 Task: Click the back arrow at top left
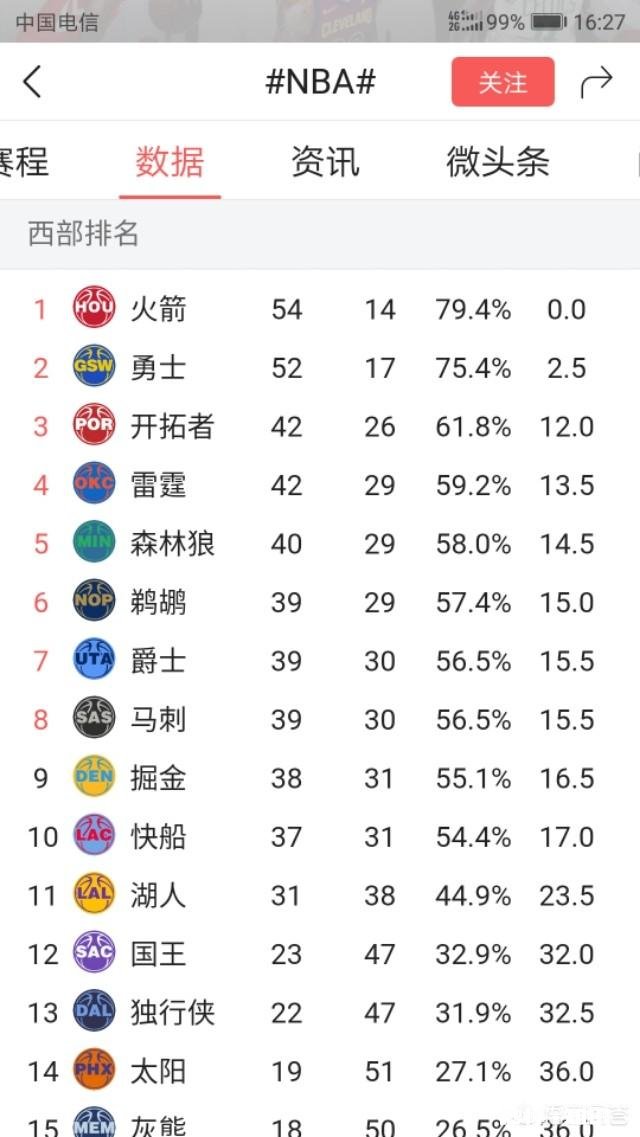click(32, 82)
